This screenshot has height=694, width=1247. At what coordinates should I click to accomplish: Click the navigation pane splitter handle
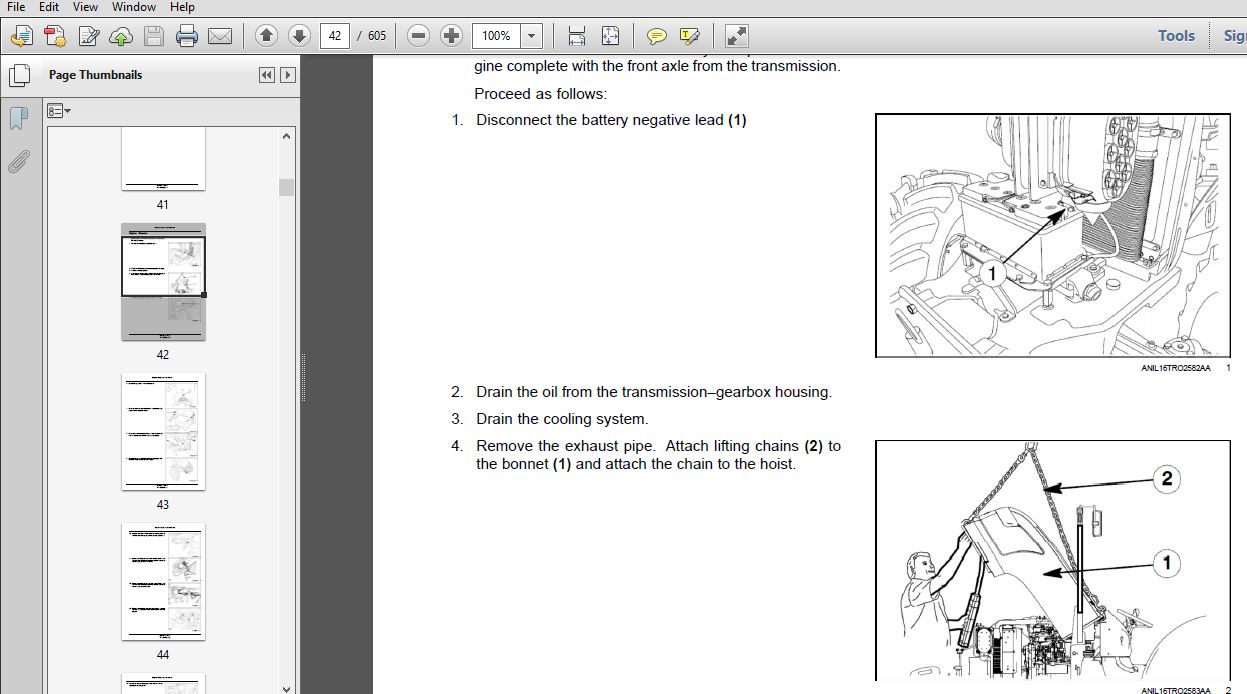[303, 378]
